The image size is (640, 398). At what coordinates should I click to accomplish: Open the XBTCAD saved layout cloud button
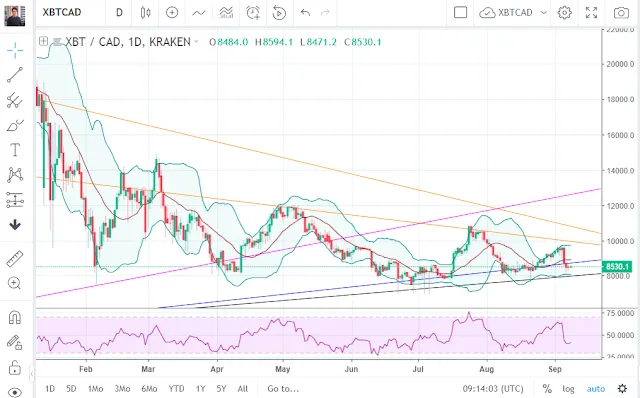click(506, 13)
